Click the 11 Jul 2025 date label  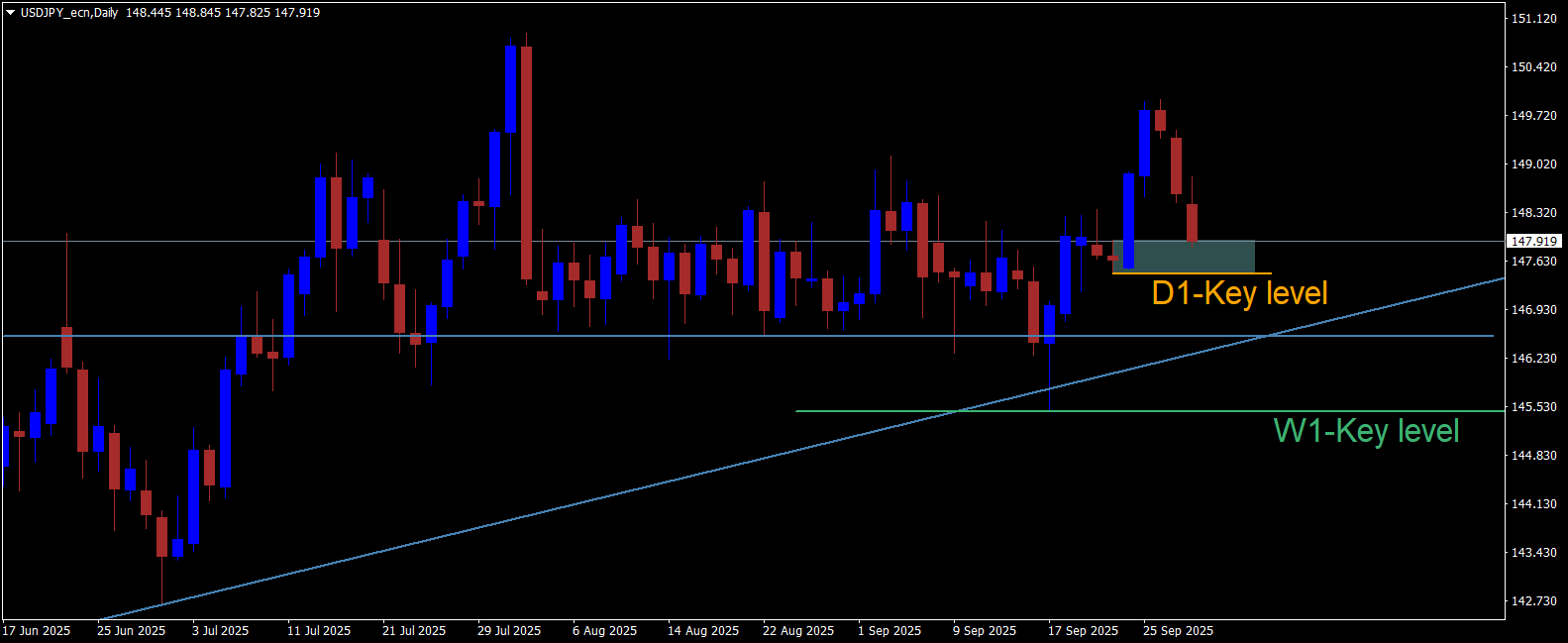click(x=319, y=631)
